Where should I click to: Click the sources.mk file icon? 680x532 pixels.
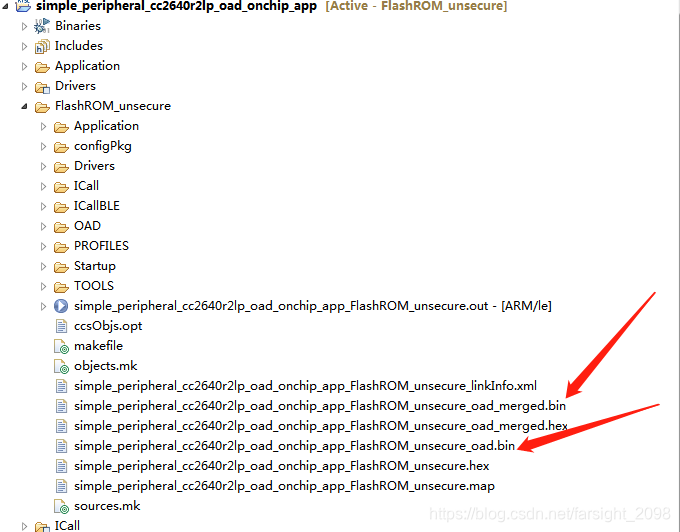coord(62,506)
